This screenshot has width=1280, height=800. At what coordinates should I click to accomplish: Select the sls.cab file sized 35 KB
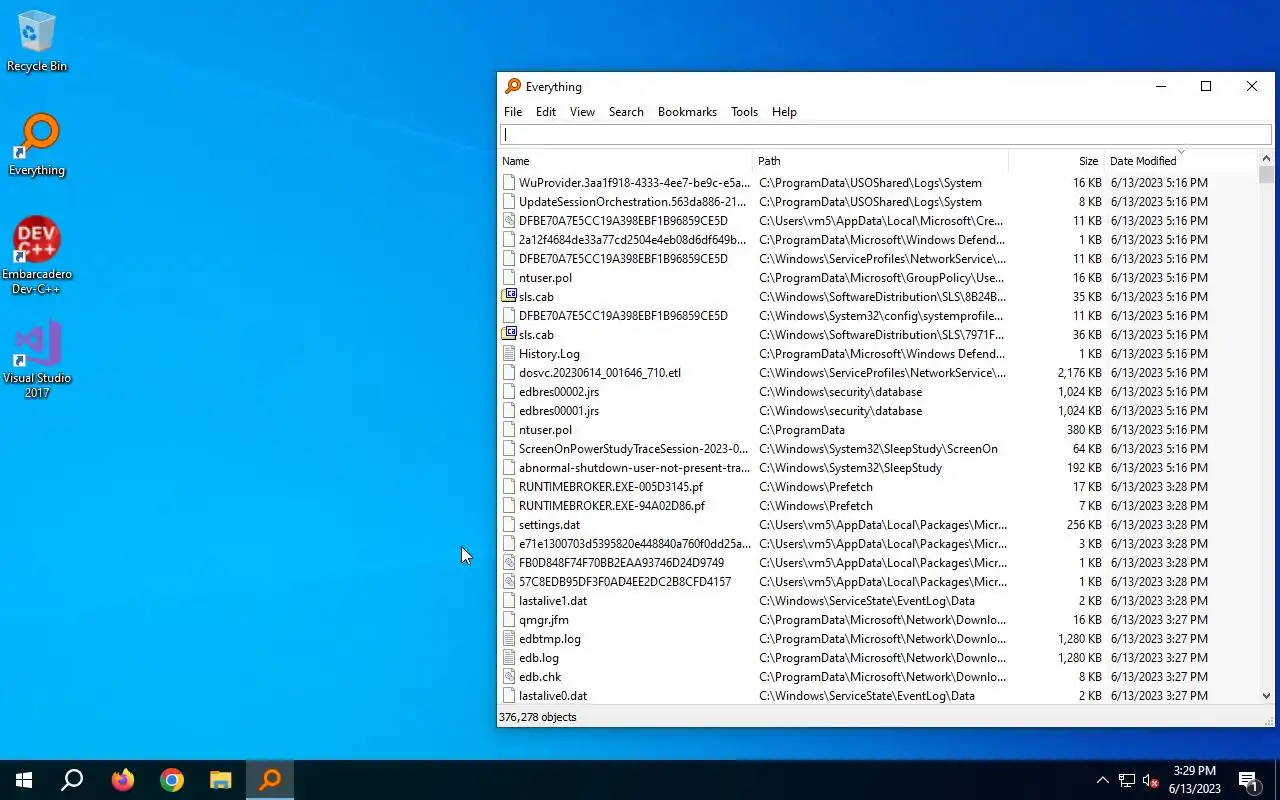click(x=878, y=297)
